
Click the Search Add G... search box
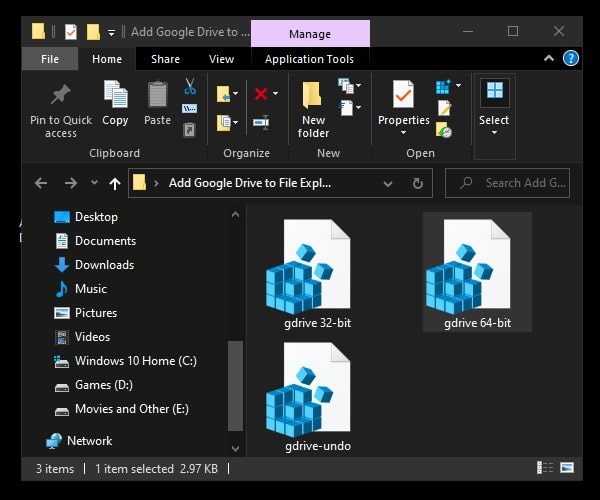pyautogui.click(x=507, y=183)
